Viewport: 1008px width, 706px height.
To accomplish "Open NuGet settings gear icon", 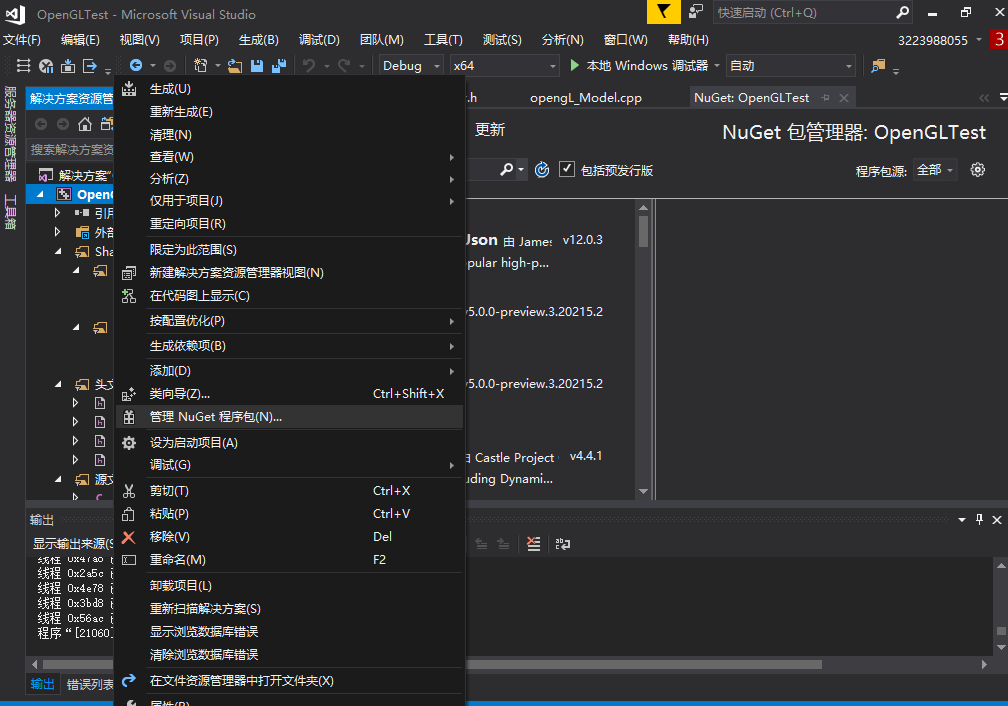I will (978, 170).
